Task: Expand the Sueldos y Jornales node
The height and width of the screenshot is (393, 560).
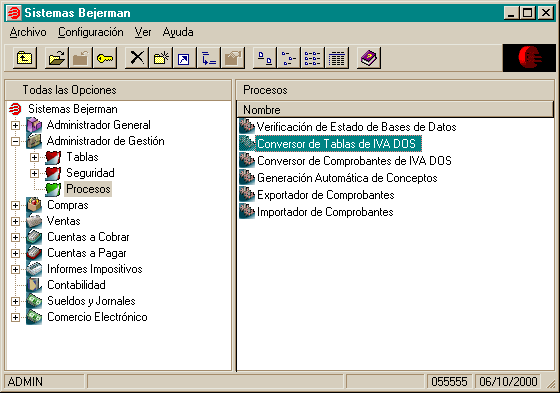Action: point(15,302)
